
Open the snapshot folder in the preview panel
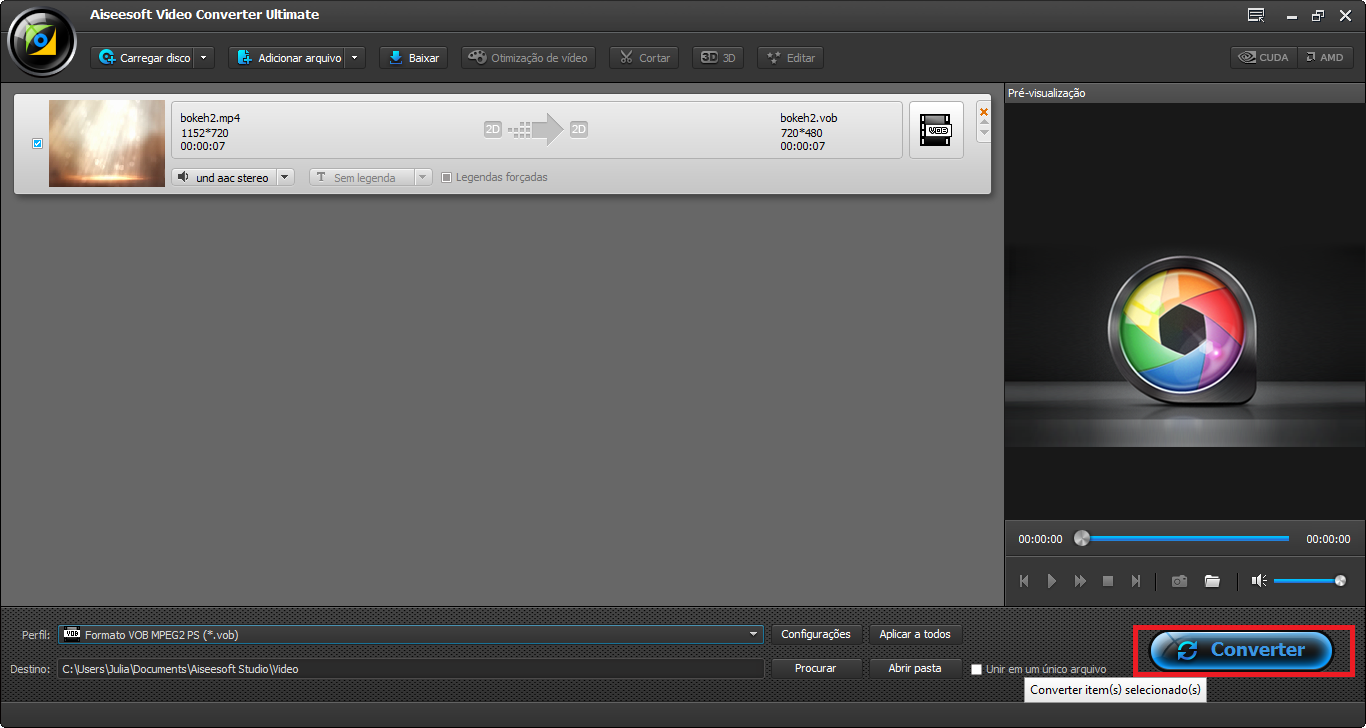pyautogui.click(x=1212, y=580)
